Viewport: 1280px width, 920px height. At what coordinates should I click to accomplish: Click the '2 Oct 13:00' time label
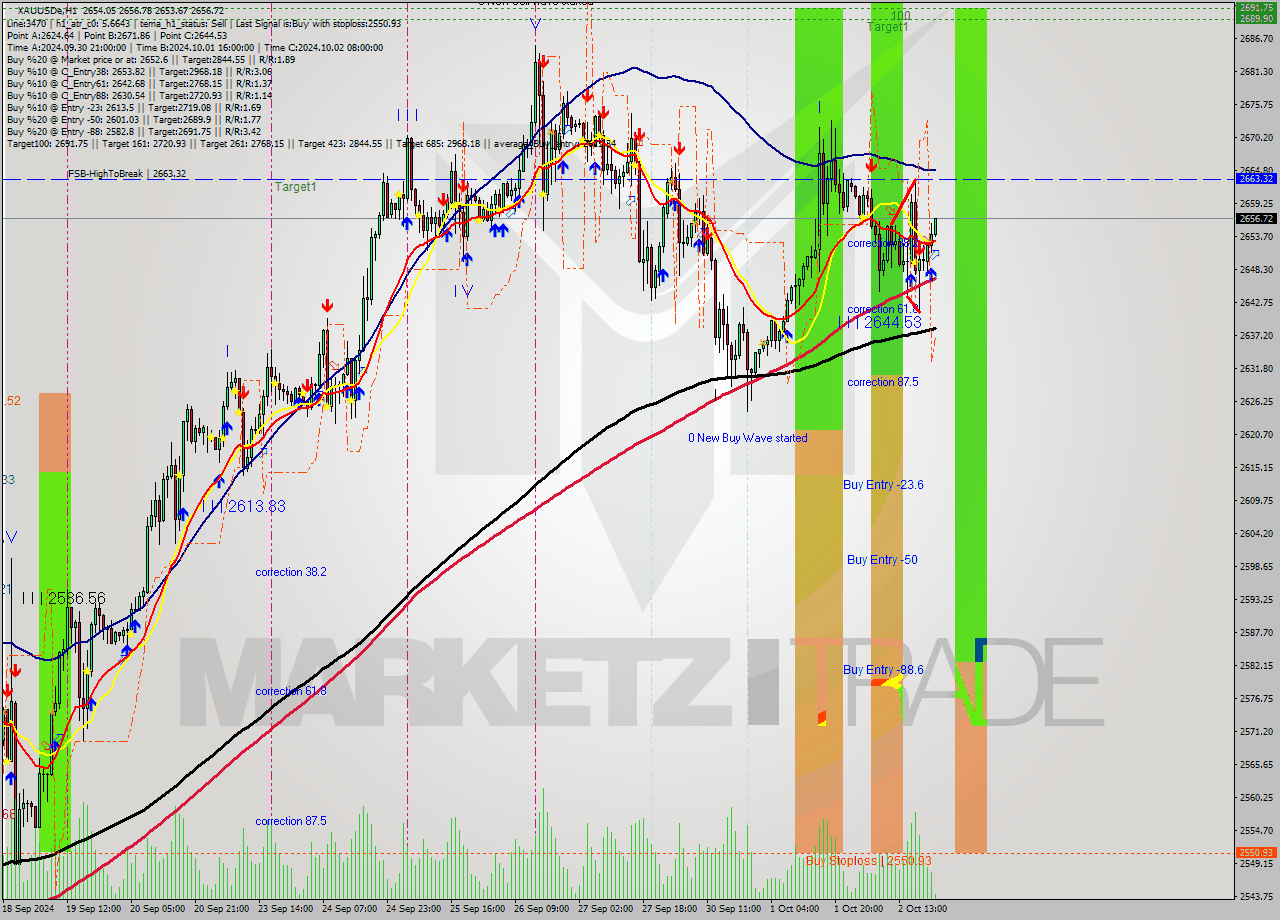coord(923,909)
